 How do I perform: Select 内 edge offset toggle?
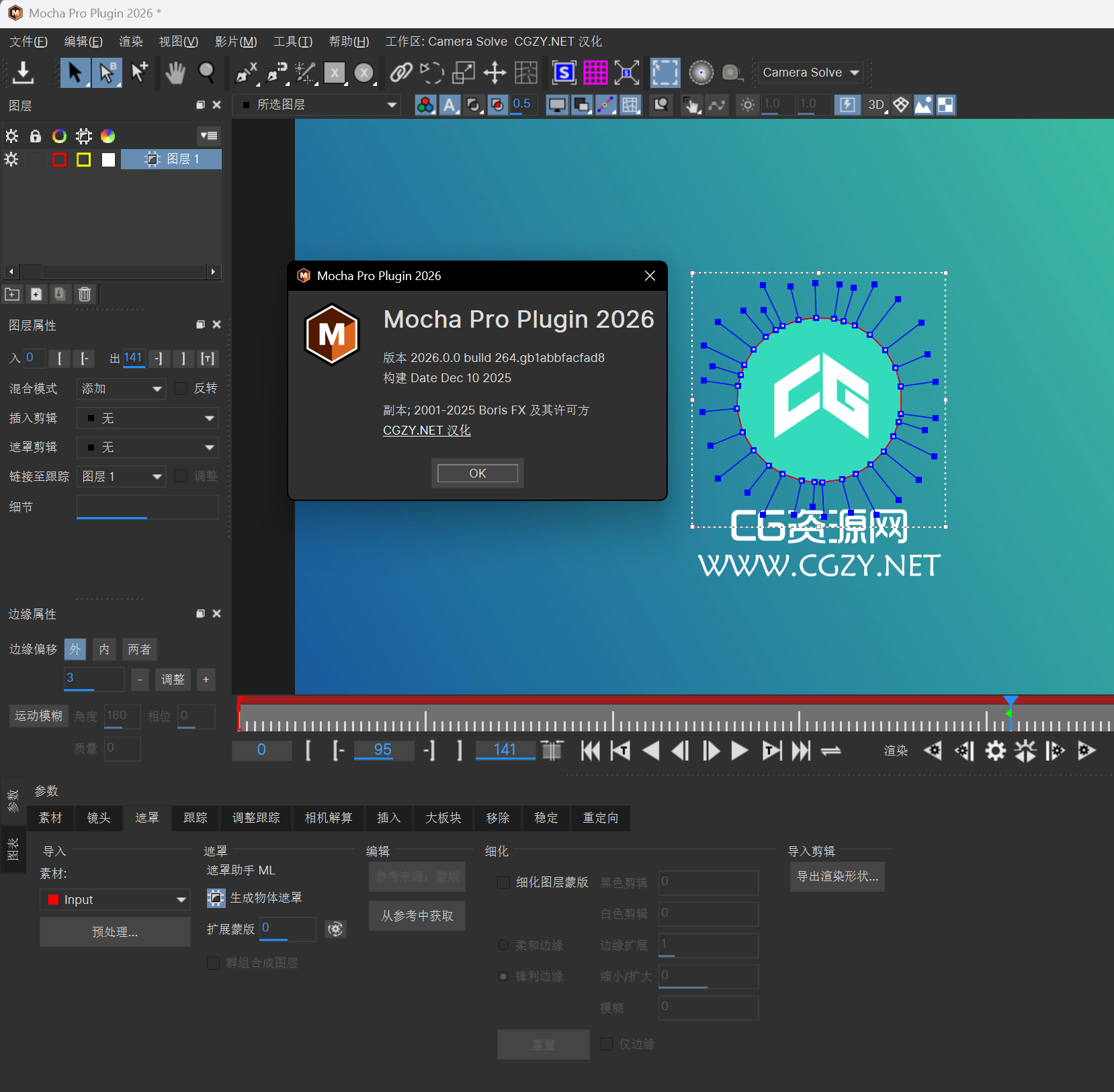tap(104, 649)
